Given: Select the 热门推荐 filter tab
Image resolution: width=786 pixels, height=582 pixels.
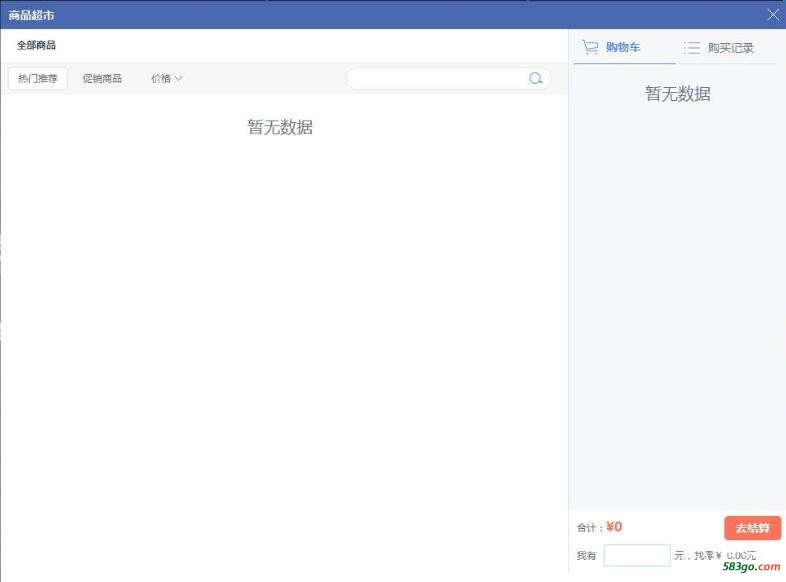Looking at the screenshot, I should tap(38, 78).
